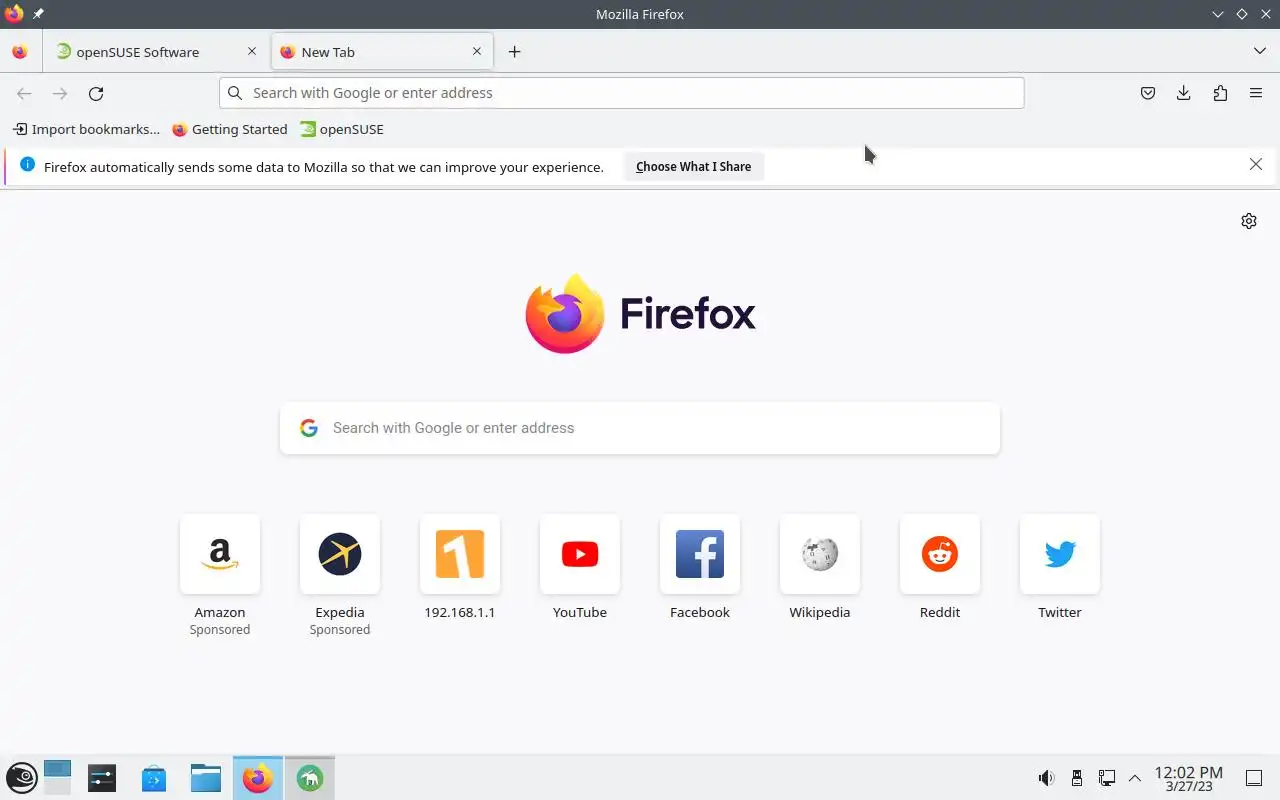Open the Expedia sponsored shortcut tile

(x=340, y=554)
